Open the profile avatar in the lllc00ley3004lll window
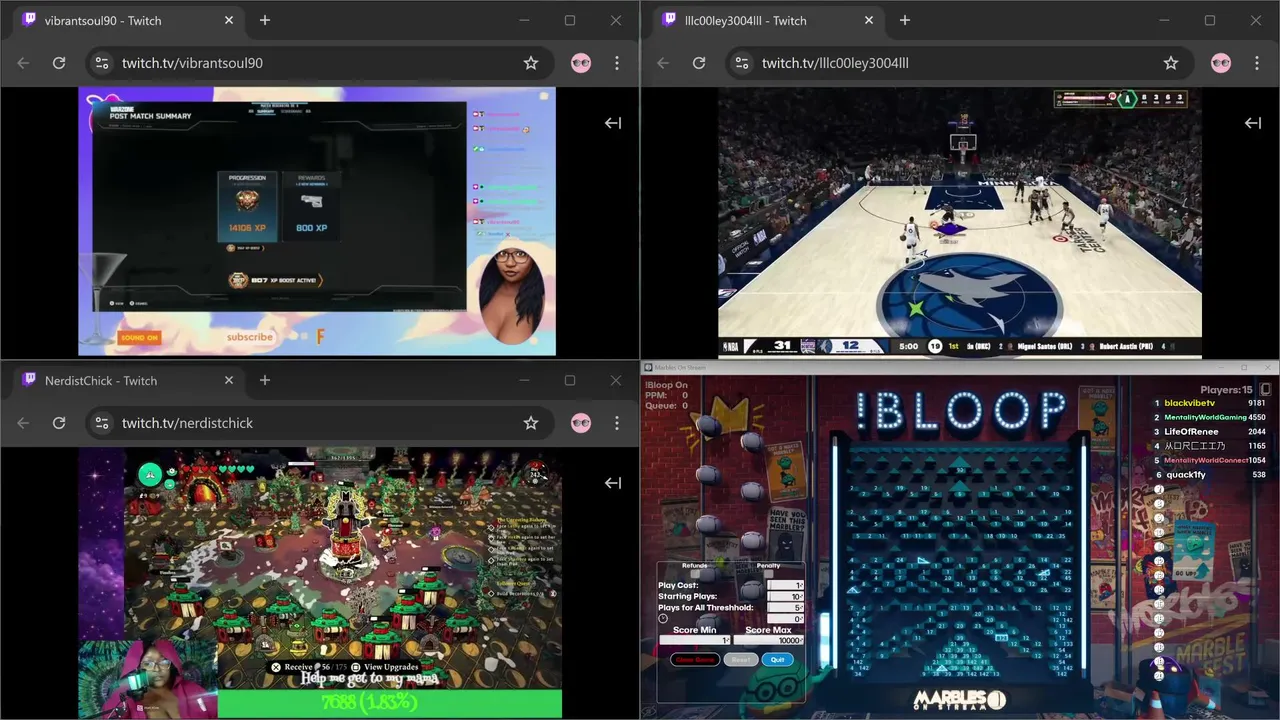The width and height of the screenshot is (1280, 720). [x=1221, y=63]
